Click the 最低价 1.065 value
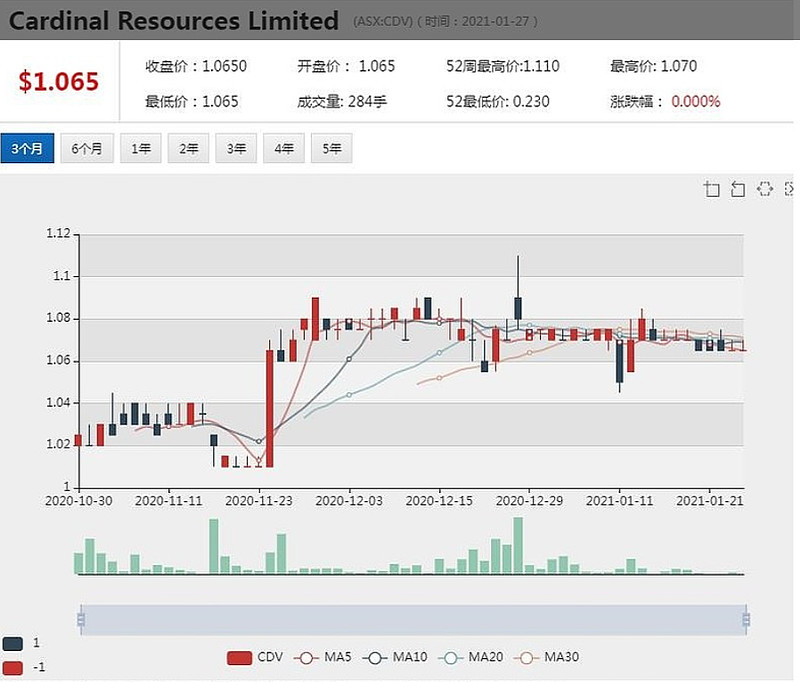Screen dimensions: 800x682 pos(220,102)
